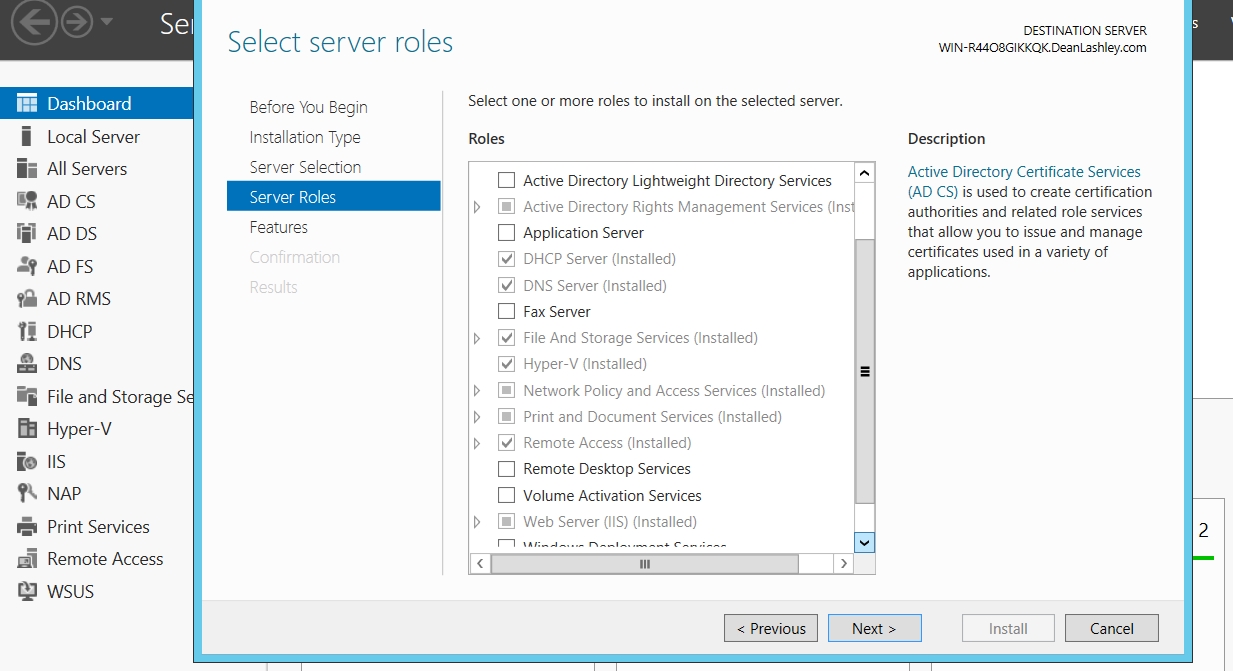This screenshot has height=671, width=1233.
Task: Click the AD CS sidebar icon
Action: click(27, 201)
